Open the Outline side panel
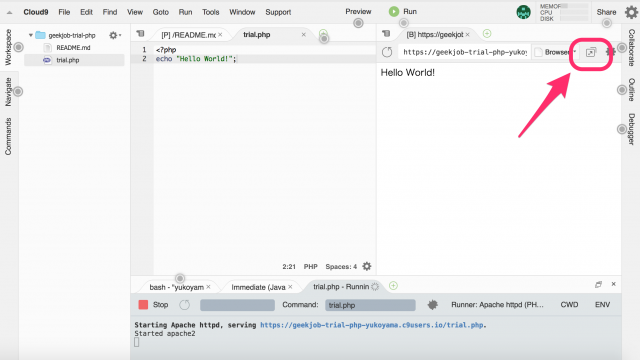640x360 pixels. point(631,89)
